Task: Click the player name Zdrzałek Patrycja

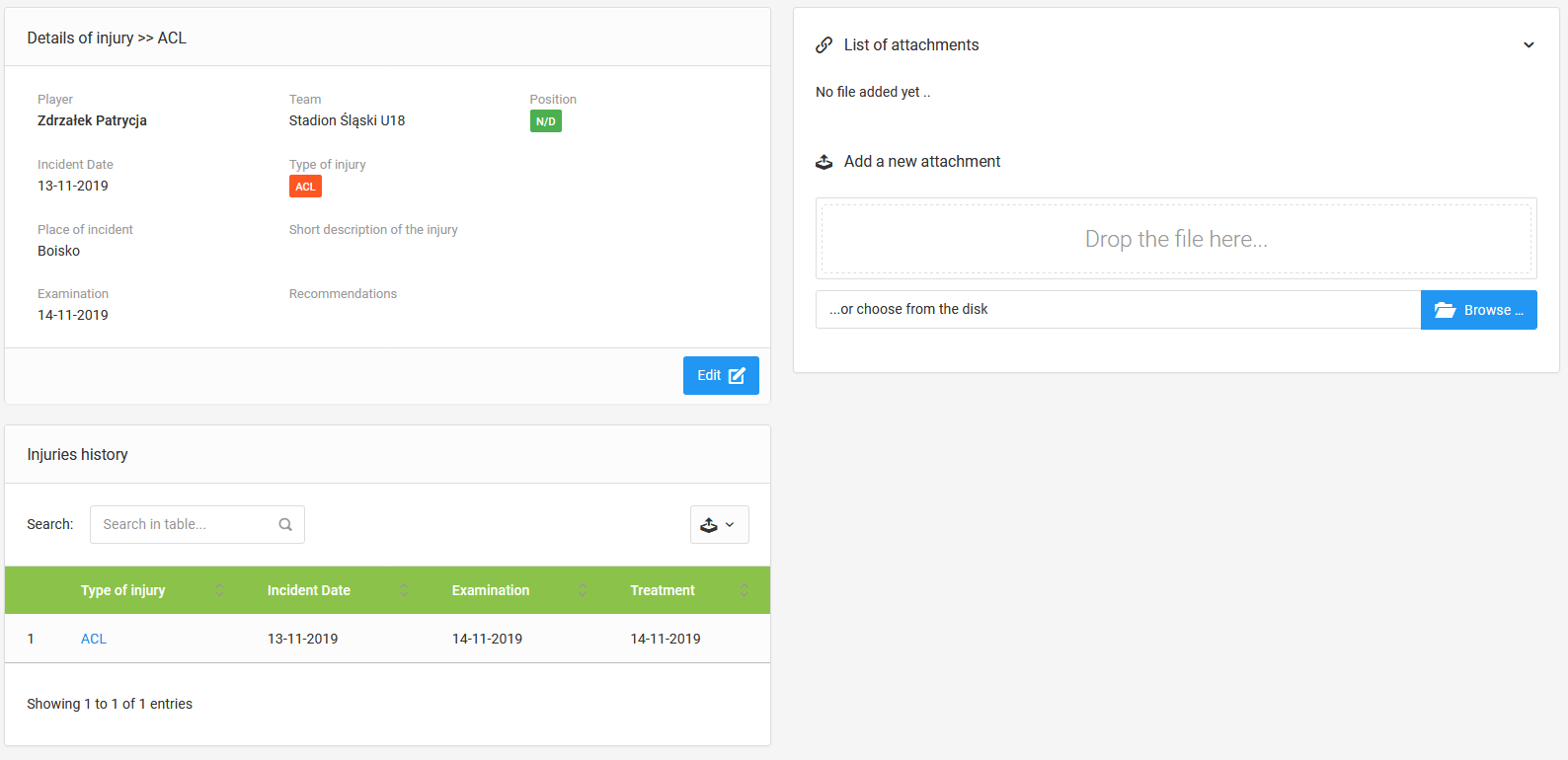Action: pos(92,120)
